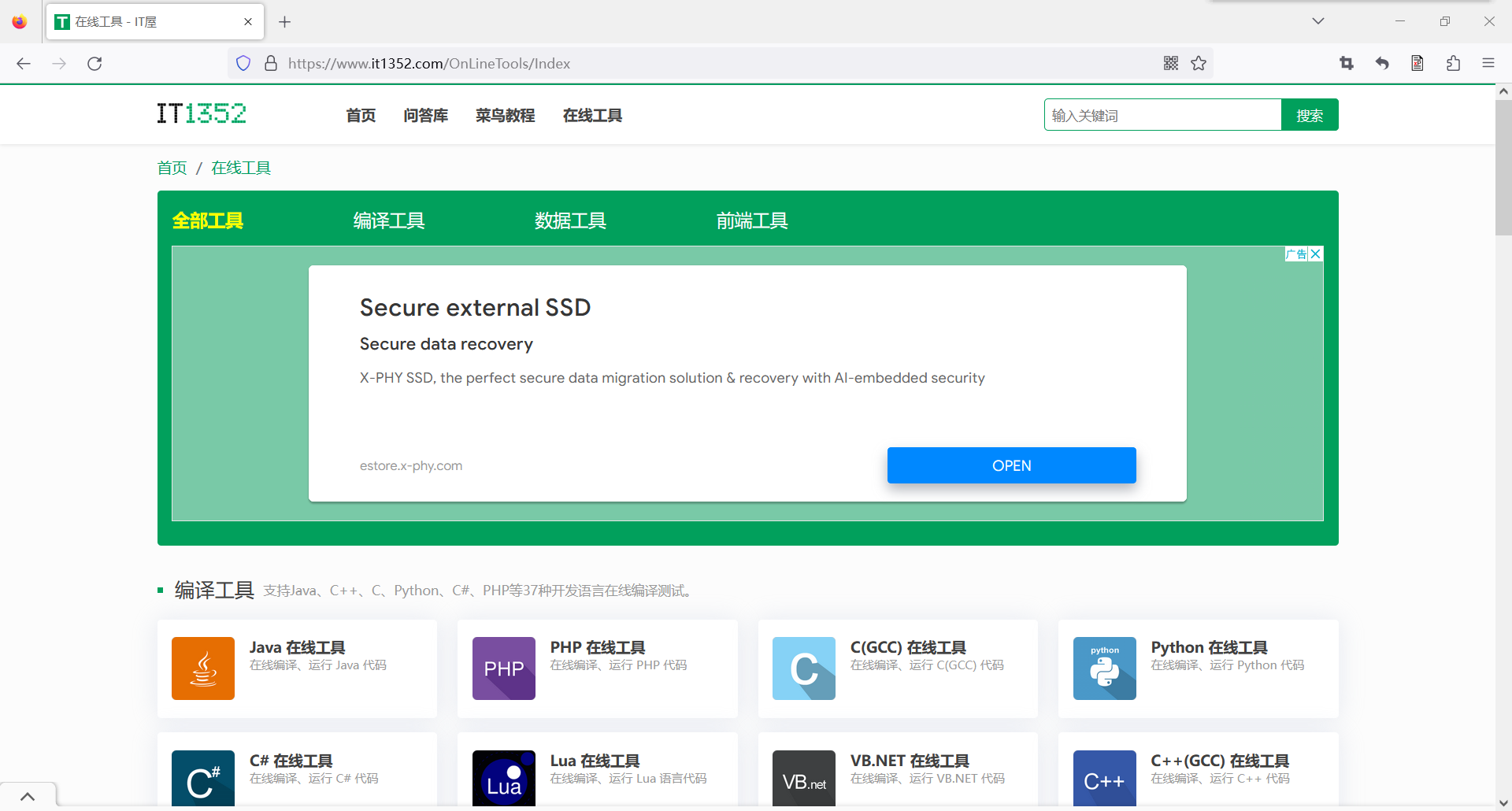Click the blue OPEN ad button

(1012, 465)
